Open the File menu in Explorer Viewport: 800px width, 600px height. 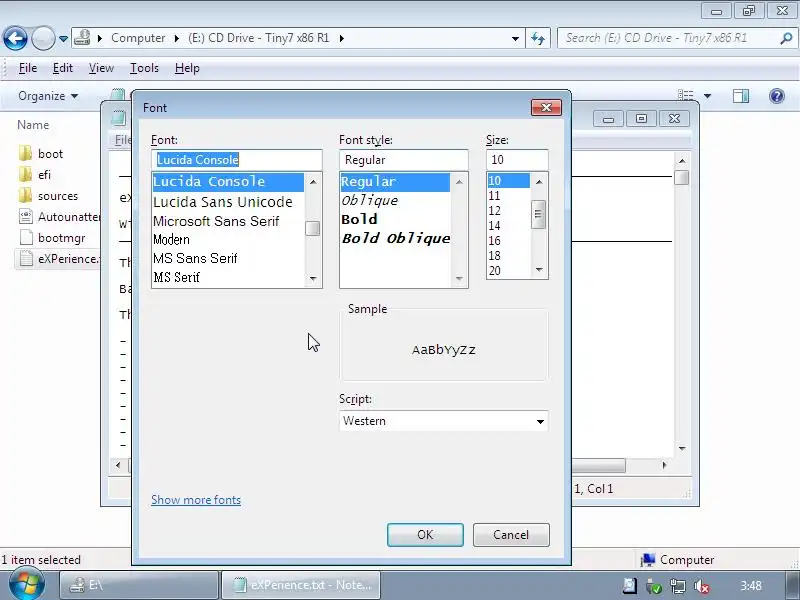coord(28,68)
